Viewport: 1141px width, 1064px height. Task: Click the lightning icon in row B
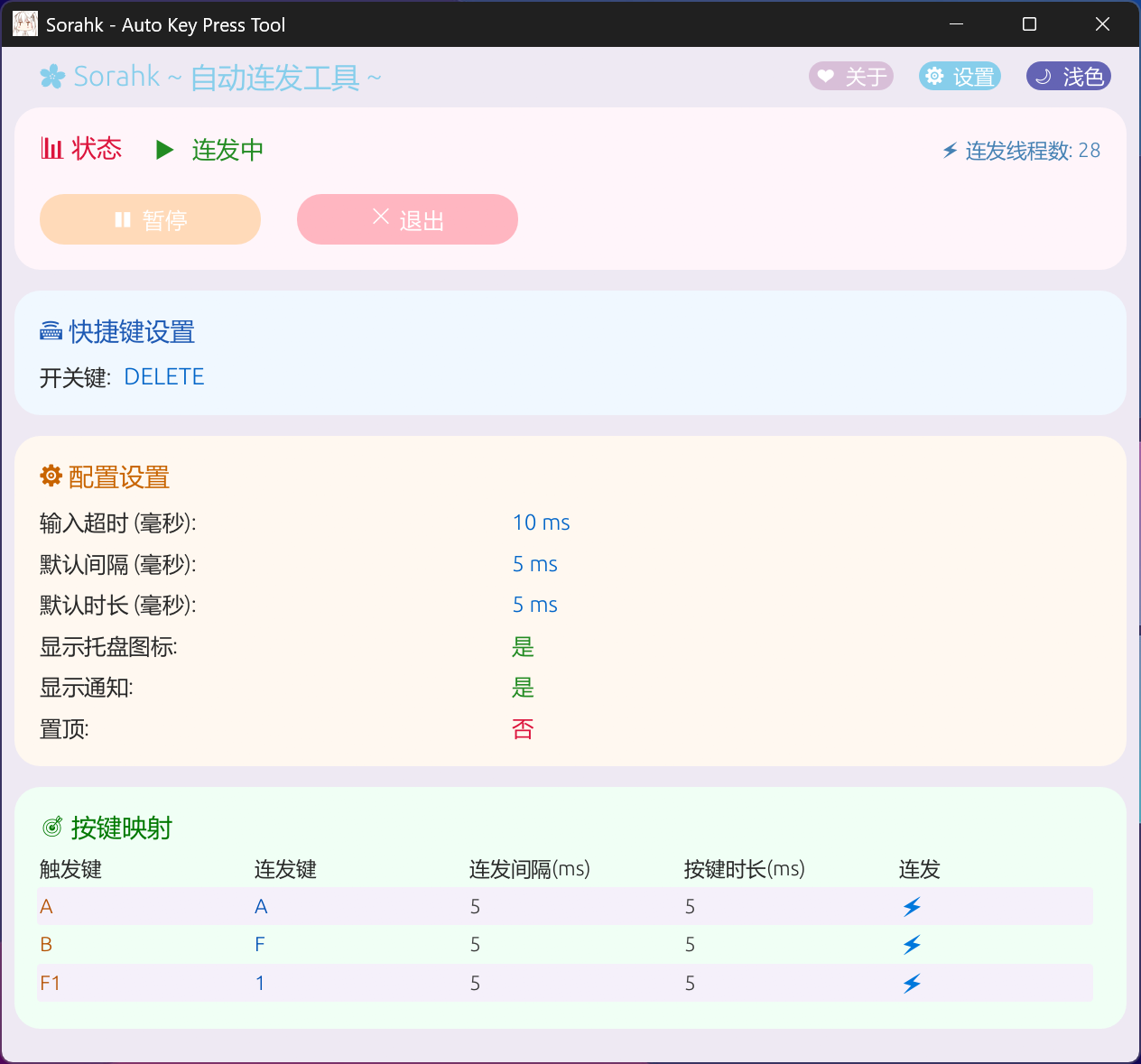(x=912, y=945)
